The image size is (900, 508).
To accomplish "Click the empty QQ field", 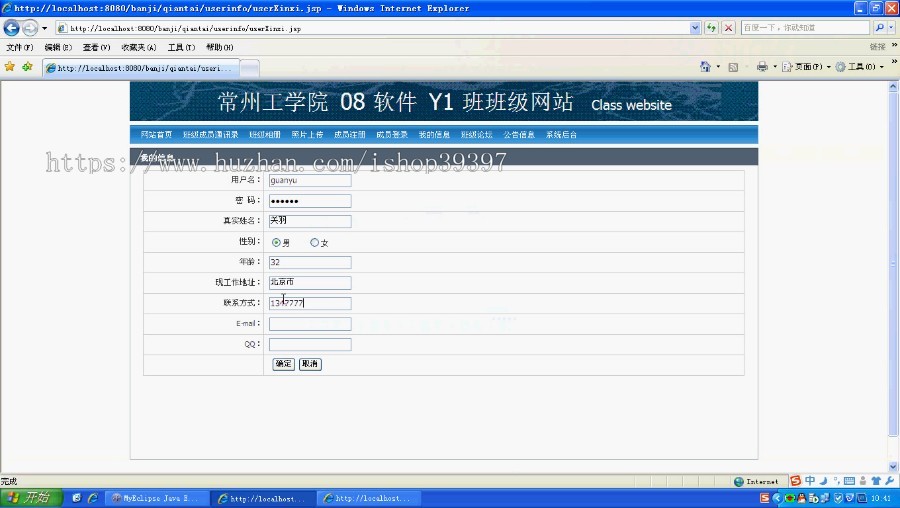I will (310, 344).
